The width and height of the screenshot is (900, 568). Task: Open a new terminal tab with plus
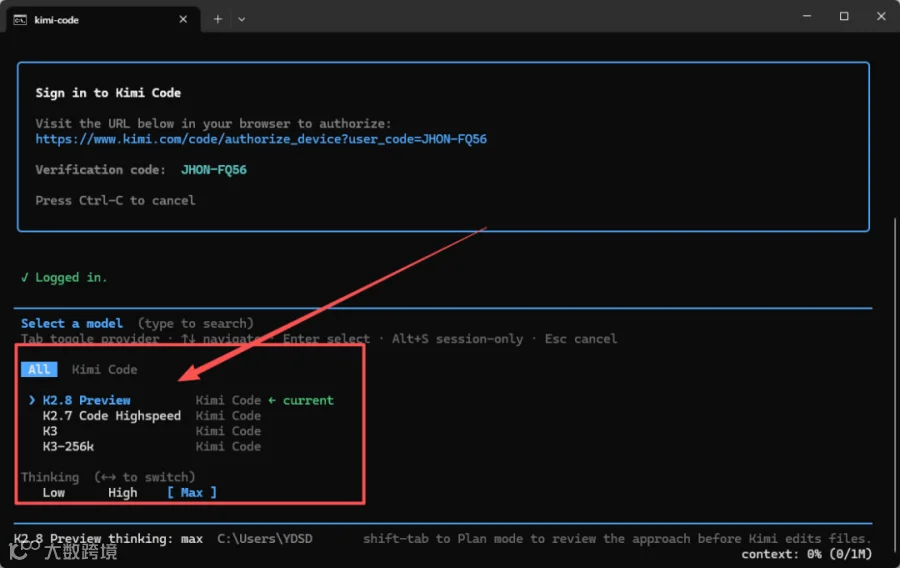coord(218,20)
